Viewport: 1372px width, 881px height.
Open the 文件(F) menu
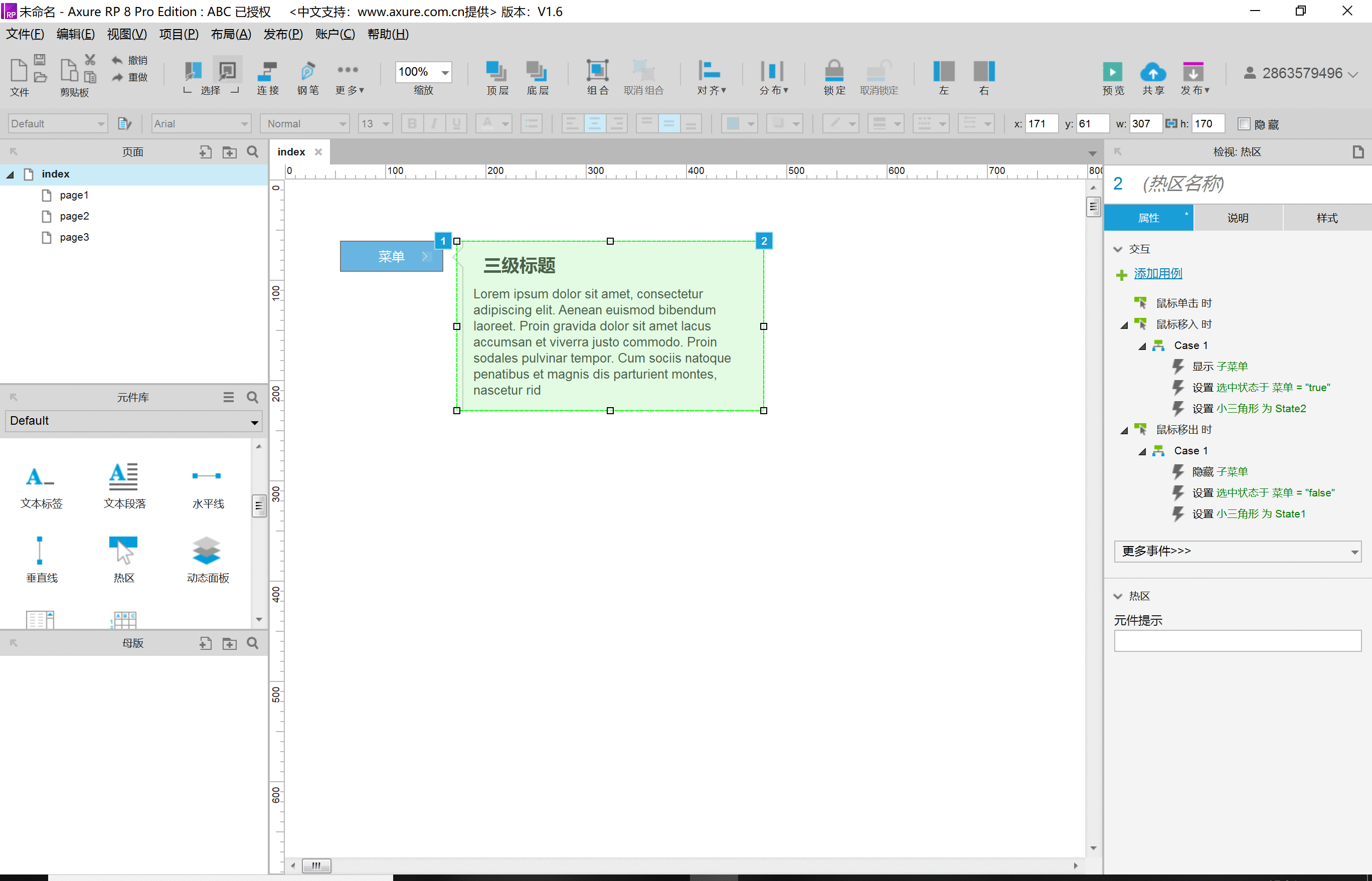(25, 34)
